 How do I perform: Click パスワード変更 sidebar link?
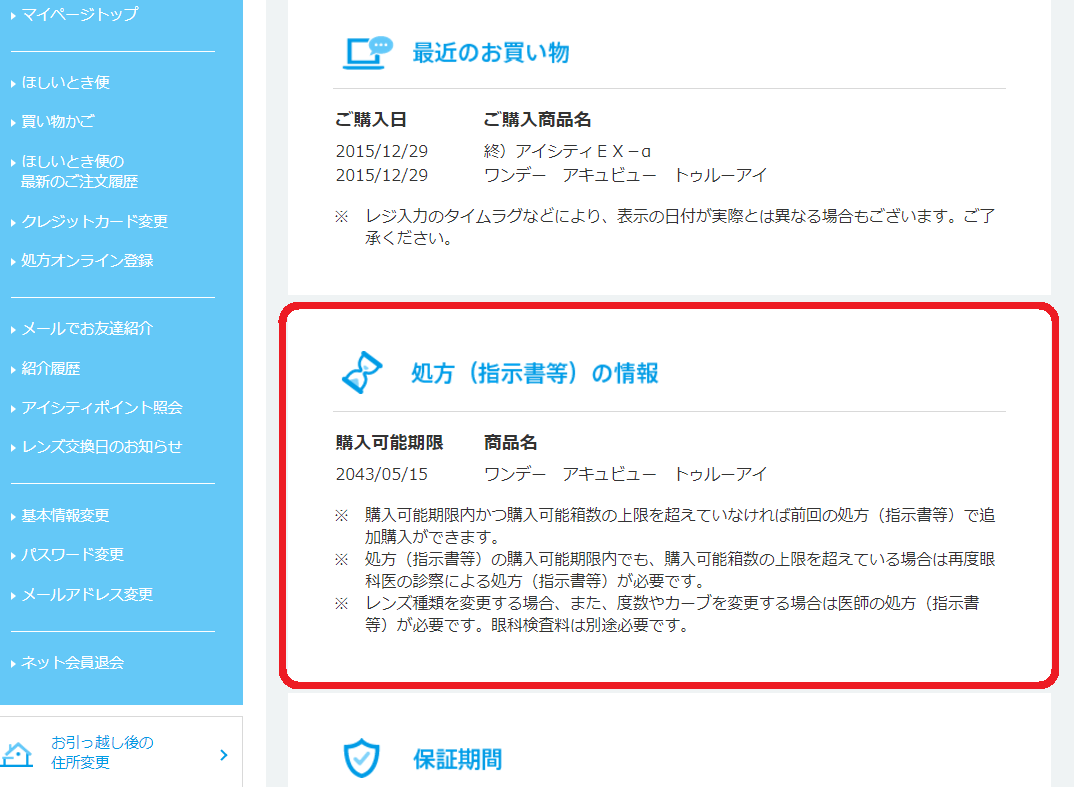coord(73,555)
